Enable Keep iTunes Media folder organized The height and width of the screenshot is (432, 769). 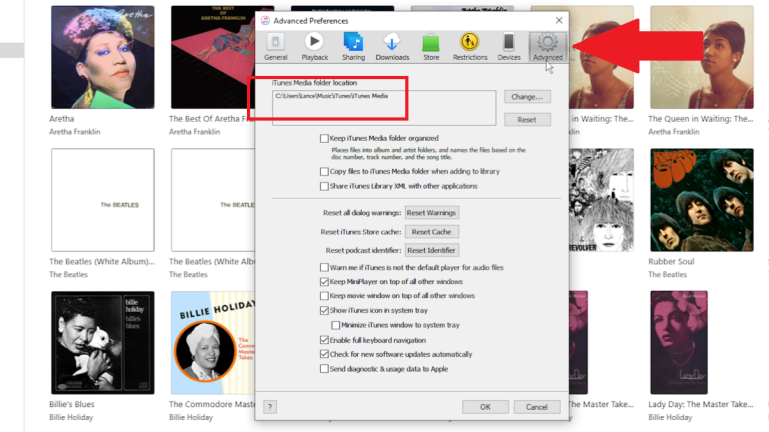324,139
